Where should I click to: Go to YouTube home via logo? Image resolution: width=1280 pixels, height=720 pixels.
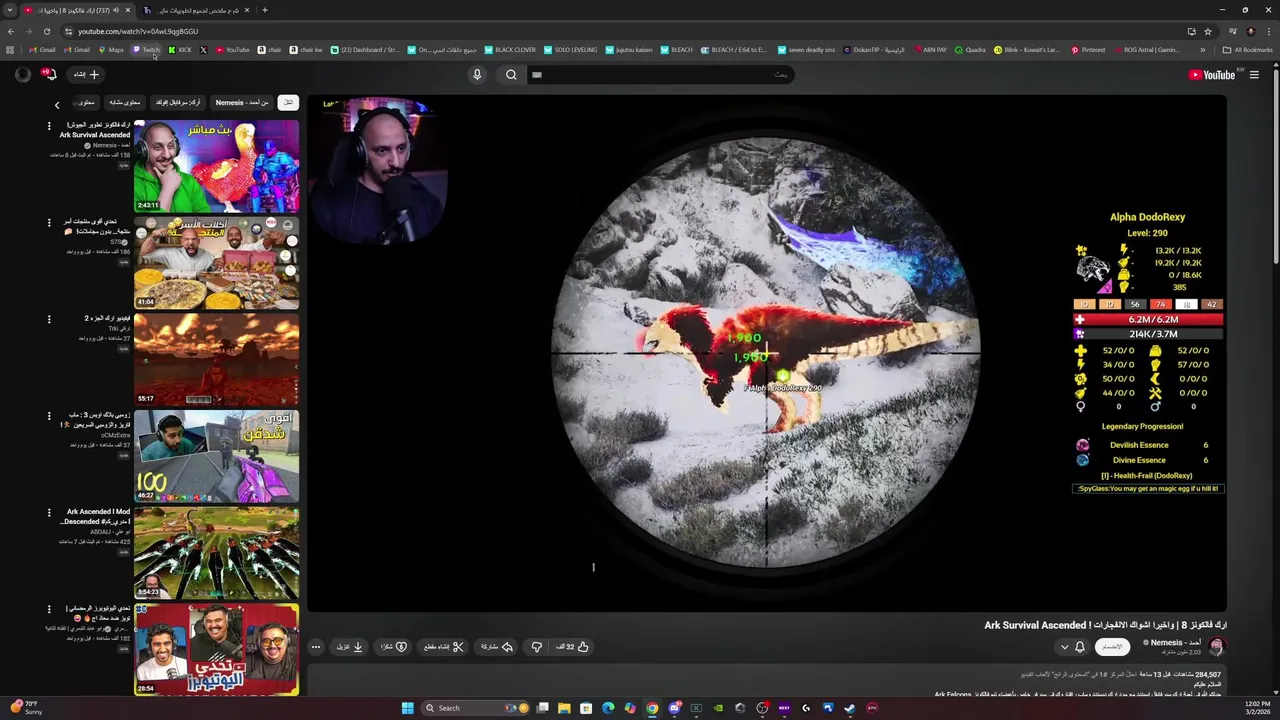pos(1211,75)
